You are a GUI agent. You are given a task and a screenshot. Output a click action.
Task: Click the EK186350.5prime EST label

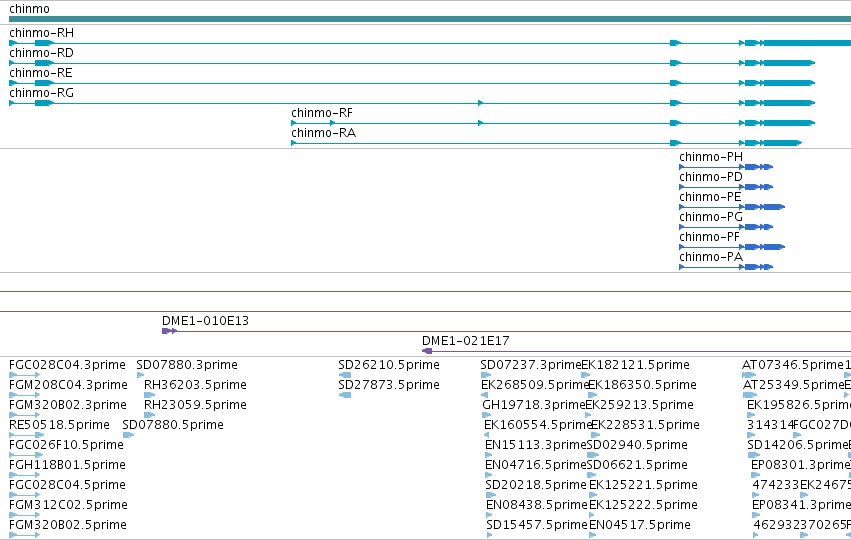[x=643, y=385]
